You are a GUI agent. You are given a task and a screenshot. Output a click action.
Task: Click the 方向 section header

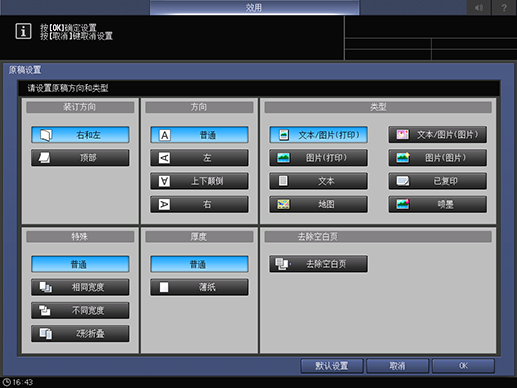199,107
